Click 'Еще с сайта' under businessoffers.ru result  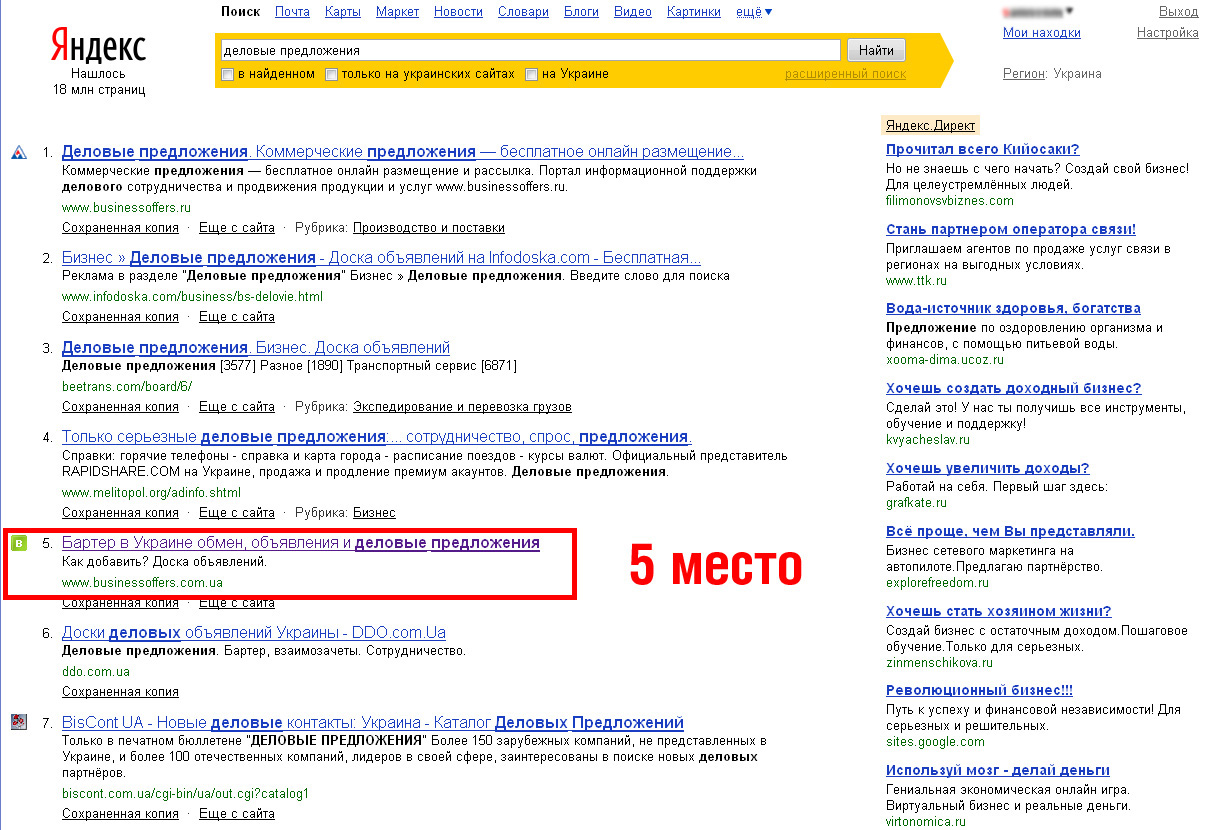point(237,228)
